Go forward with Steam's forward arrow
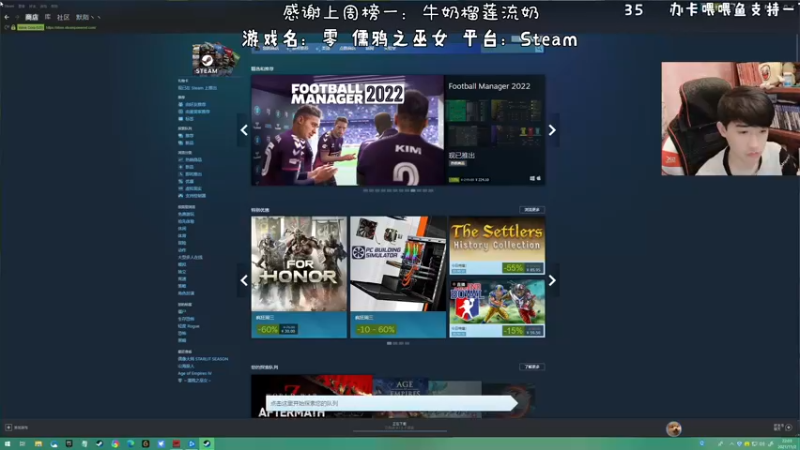This screenshot has height=450, width=800. coord(17,17)
